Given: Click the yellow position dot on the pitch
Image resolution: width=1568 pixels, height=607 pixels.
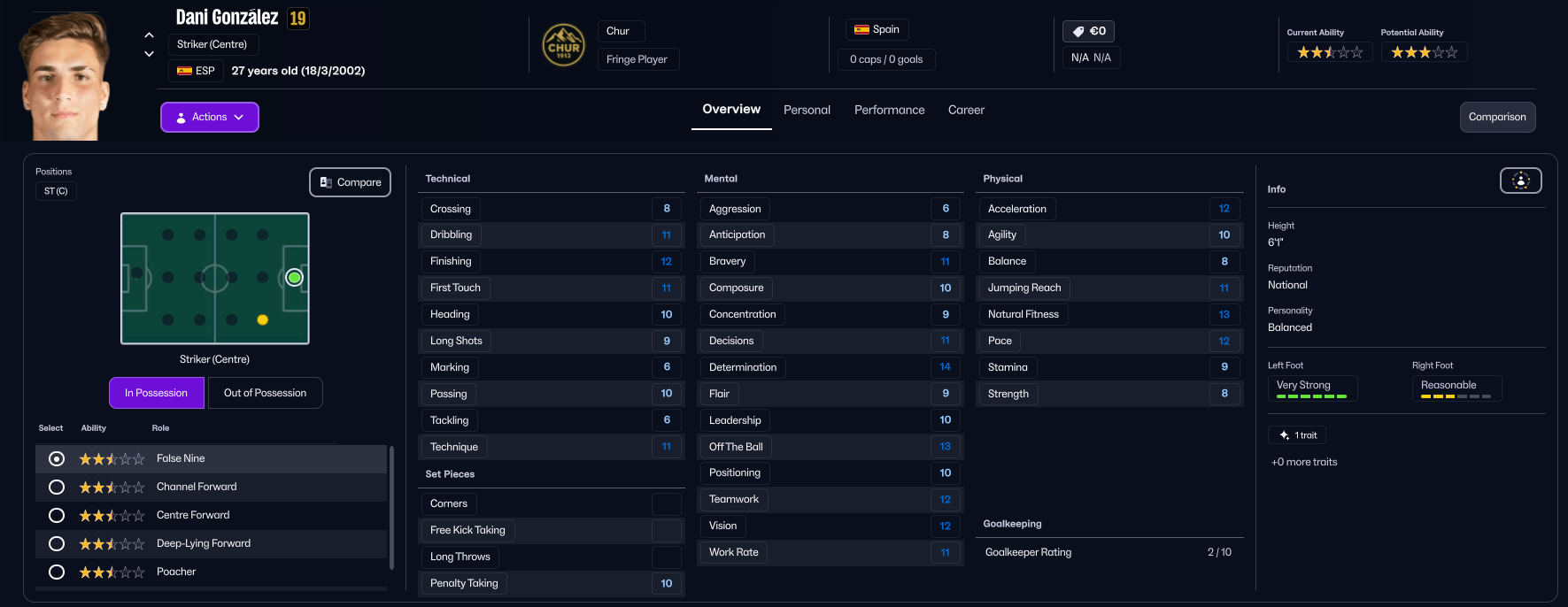Looking at the screenshot, I should [x=262, y=319].
